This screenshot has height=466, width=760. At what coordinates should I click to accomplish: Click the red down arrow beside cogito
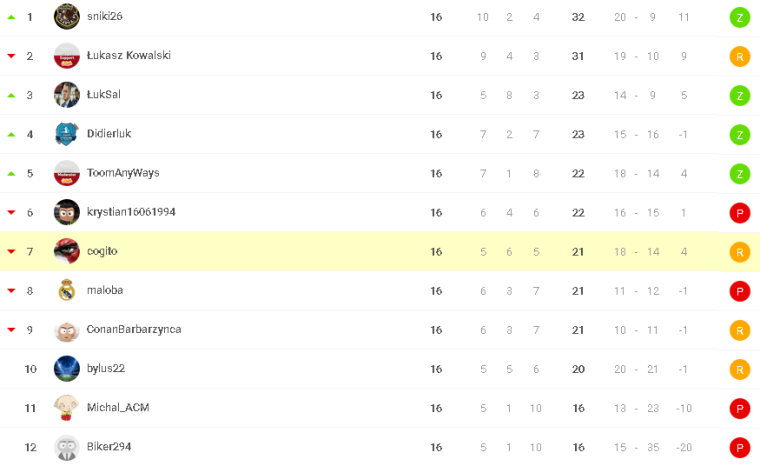(11, 252)
